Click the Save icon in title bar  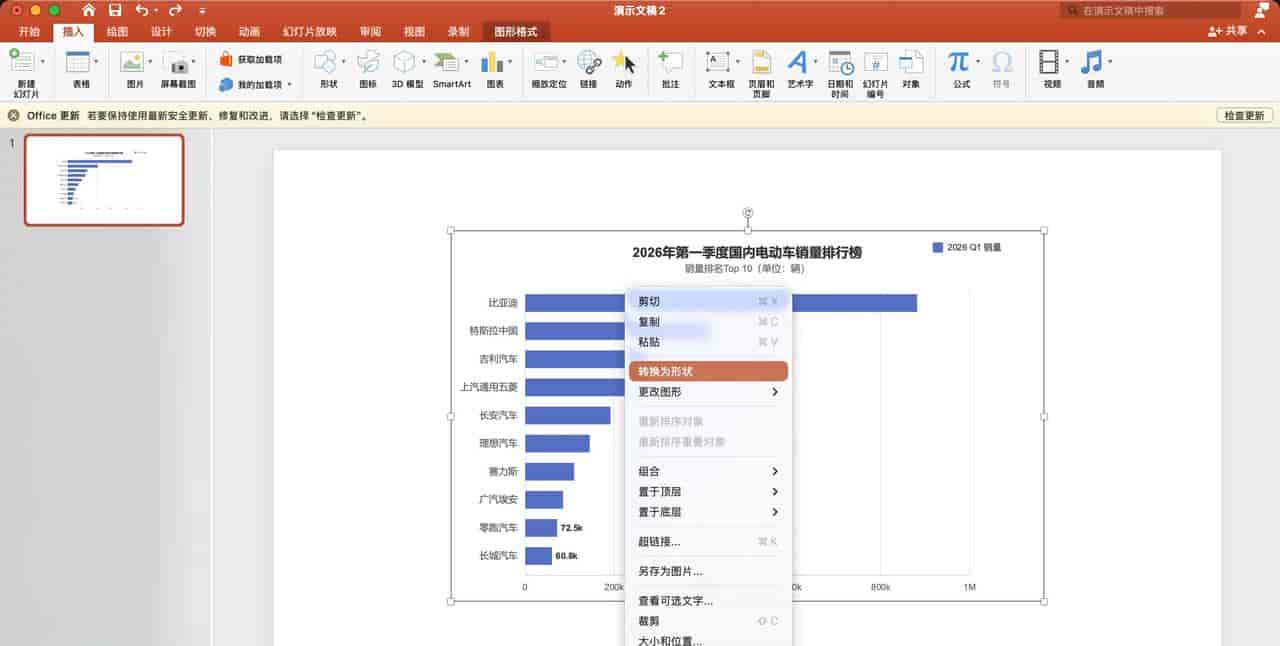click(x=115, y=10)
